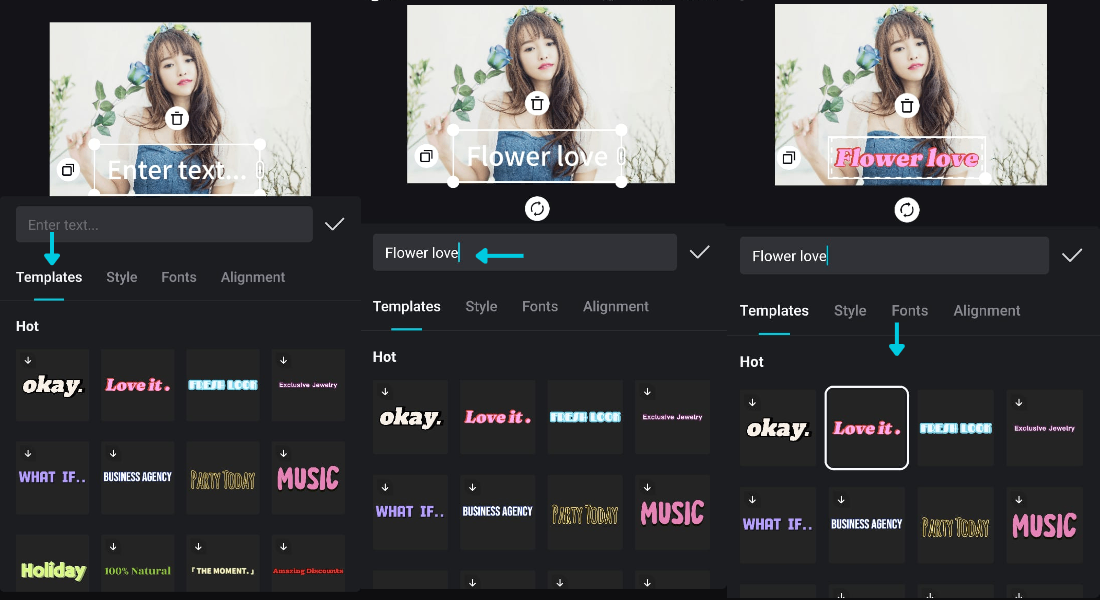Apply 'Party Today' template in right panel

tap(955, 525)
